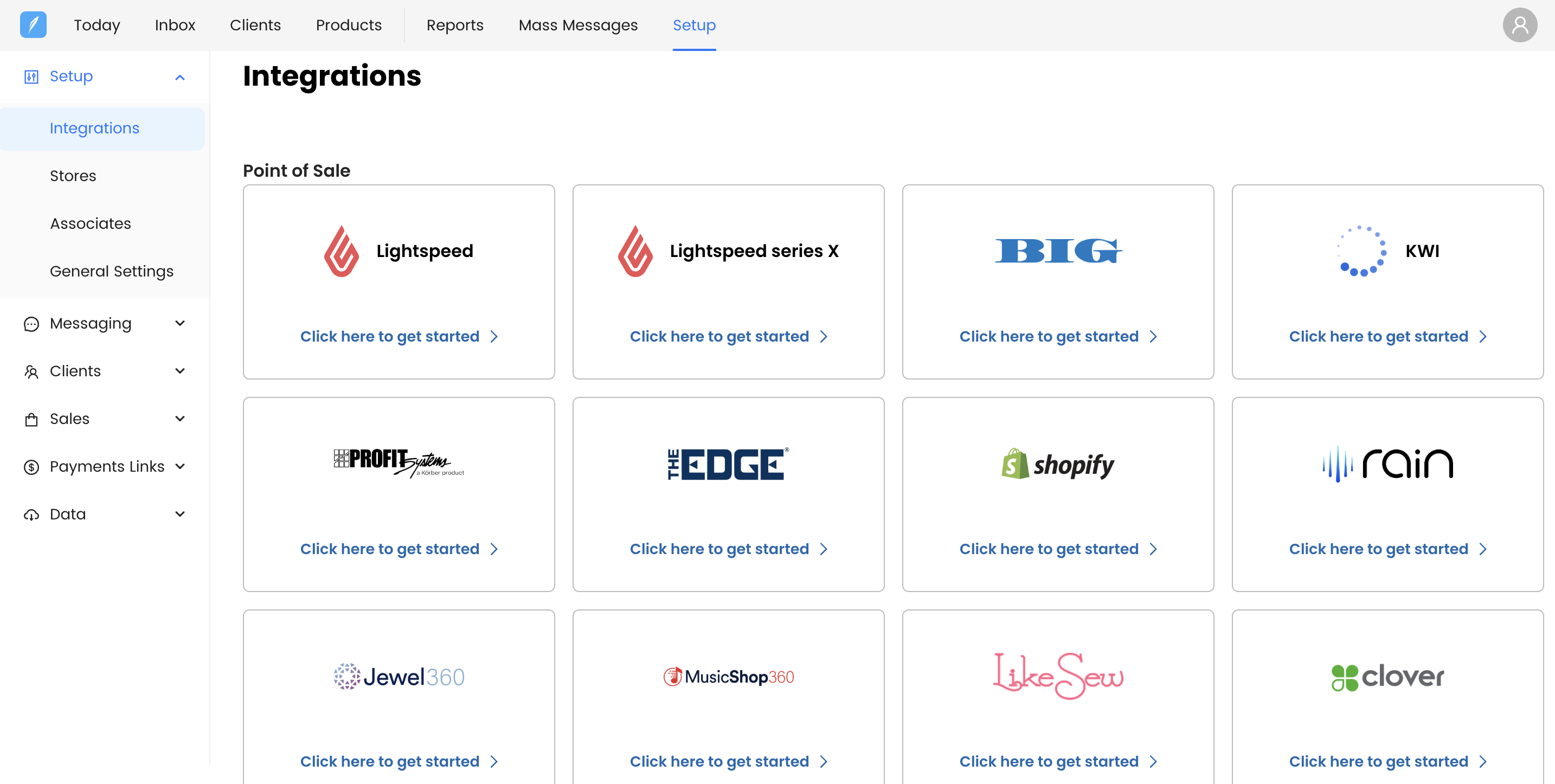1555x784 pixels.
Task: Open the user profile avatar
Action: (1519, 25)
